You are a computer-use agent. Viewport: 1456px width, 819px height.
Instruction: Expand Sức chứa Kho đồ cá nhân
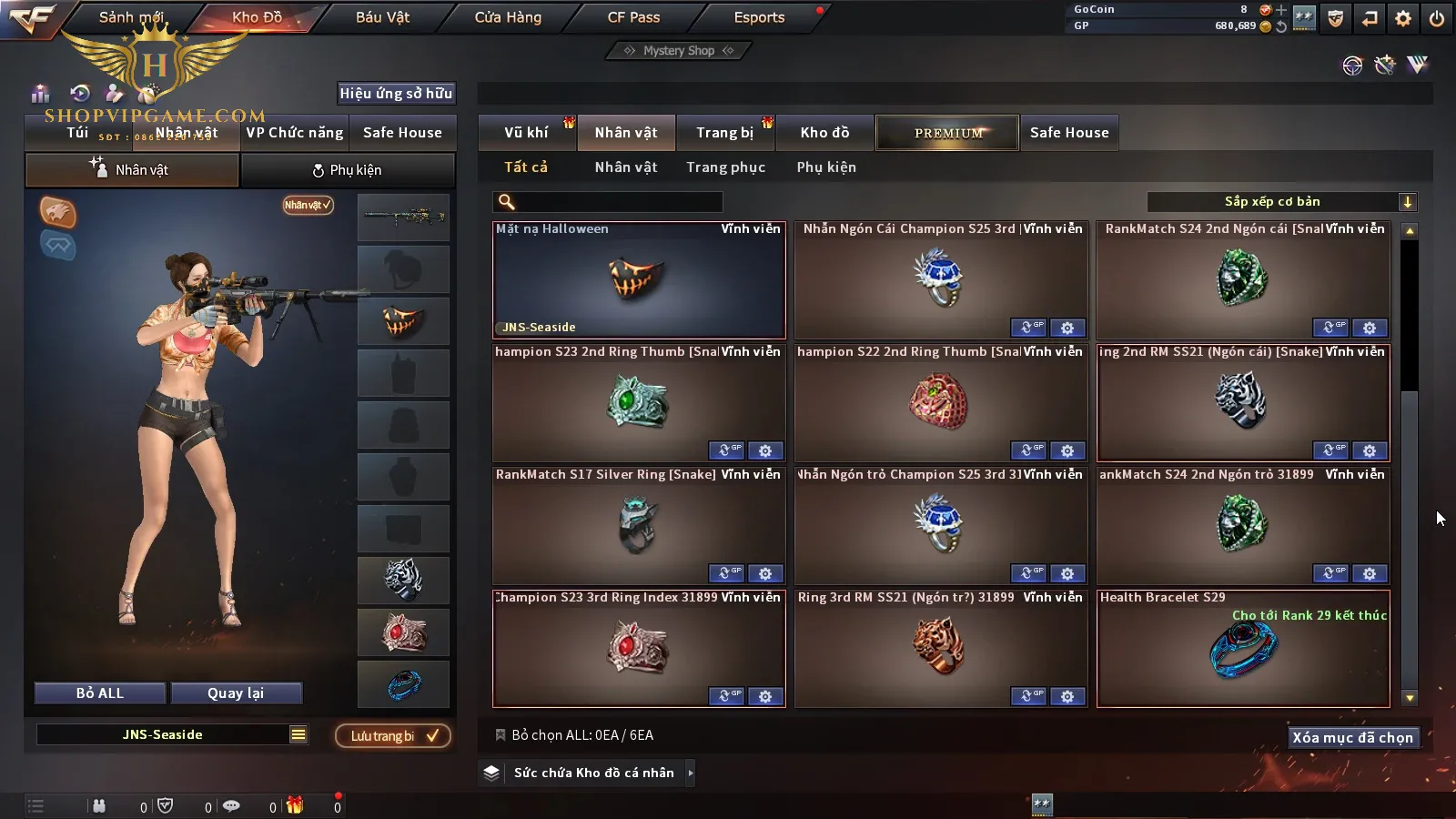(691, 773)
